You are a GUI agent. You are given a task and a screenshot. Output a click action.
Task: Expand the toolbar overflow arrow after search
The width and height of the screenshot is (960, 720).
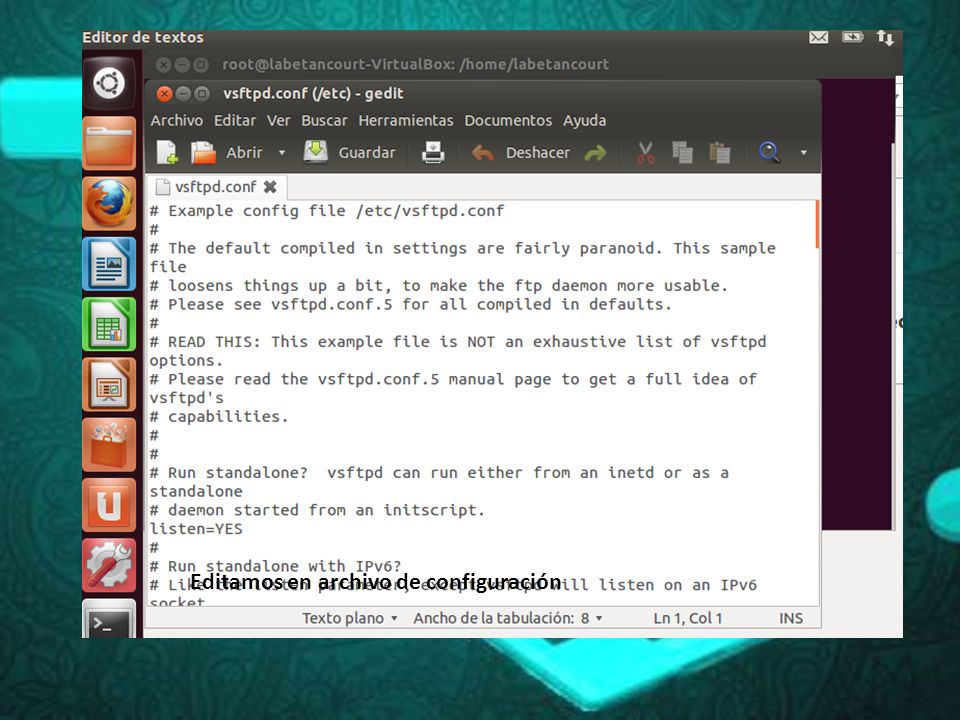click(803, 152)
